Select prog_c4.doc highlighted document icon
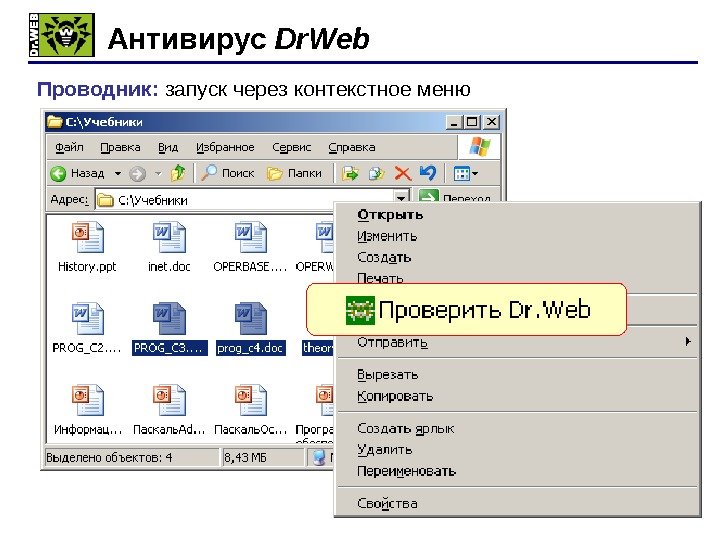720x540 pixels. (x=250, y=318)
